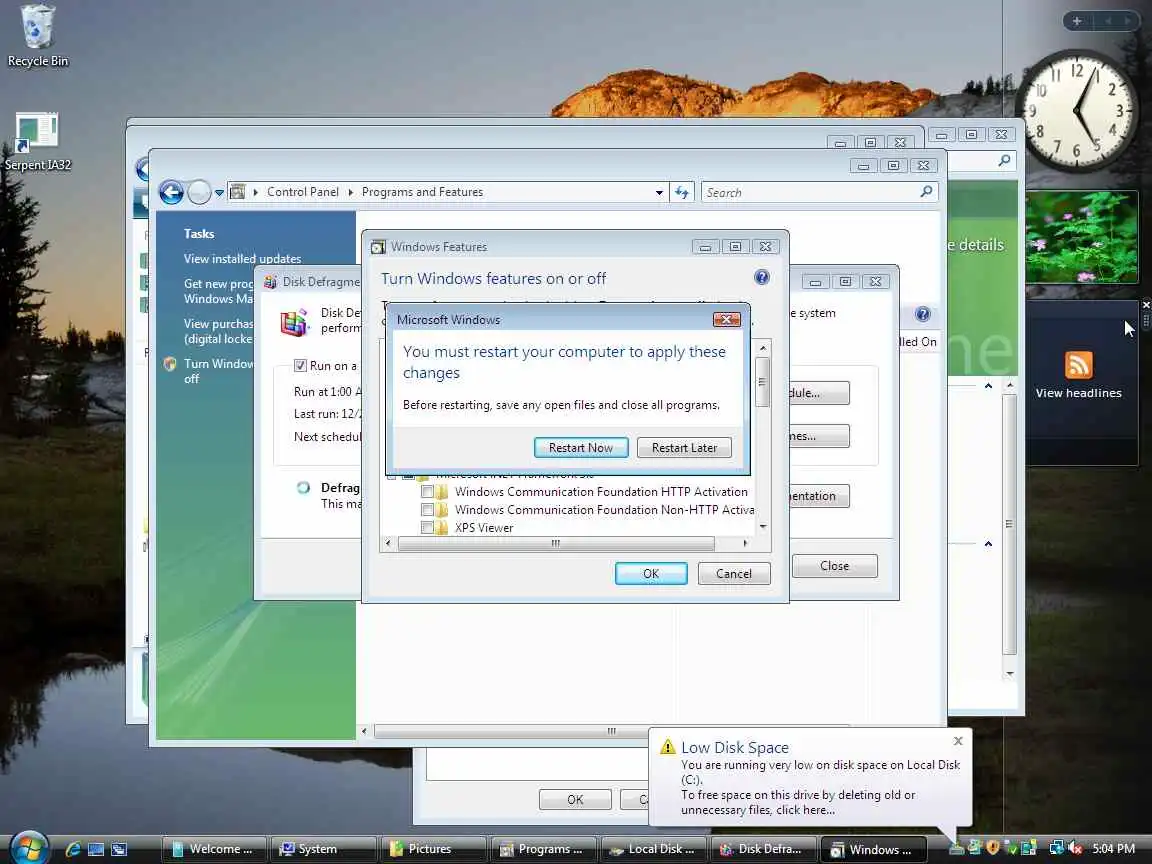The height and width of the screenshot is (864, 1152).
Task: Switch to the Local Disk taskbar button
Action: (x=653, y=849)
